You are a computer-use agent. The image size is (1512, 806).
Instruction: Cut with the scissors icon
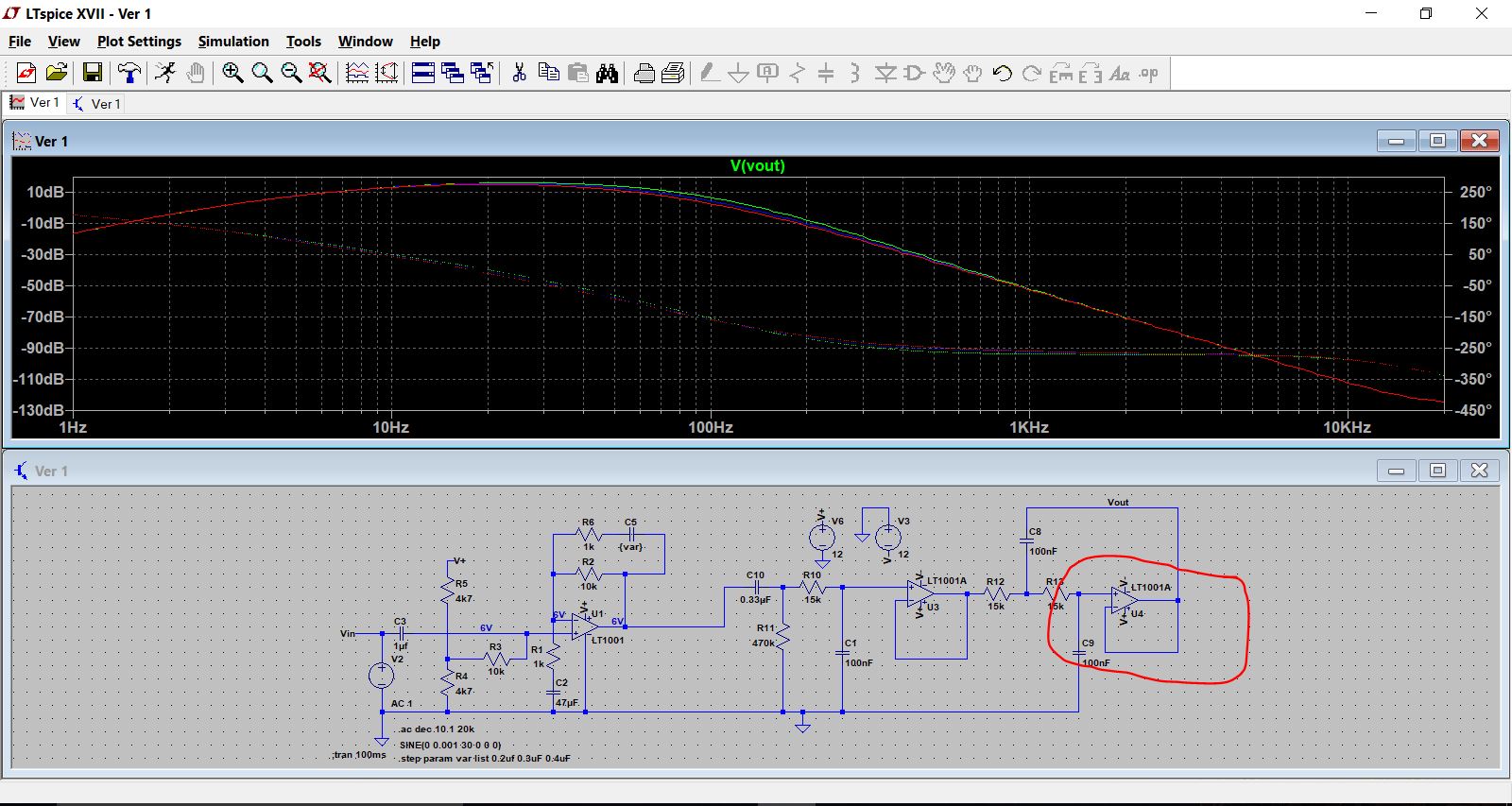[519, 73]
